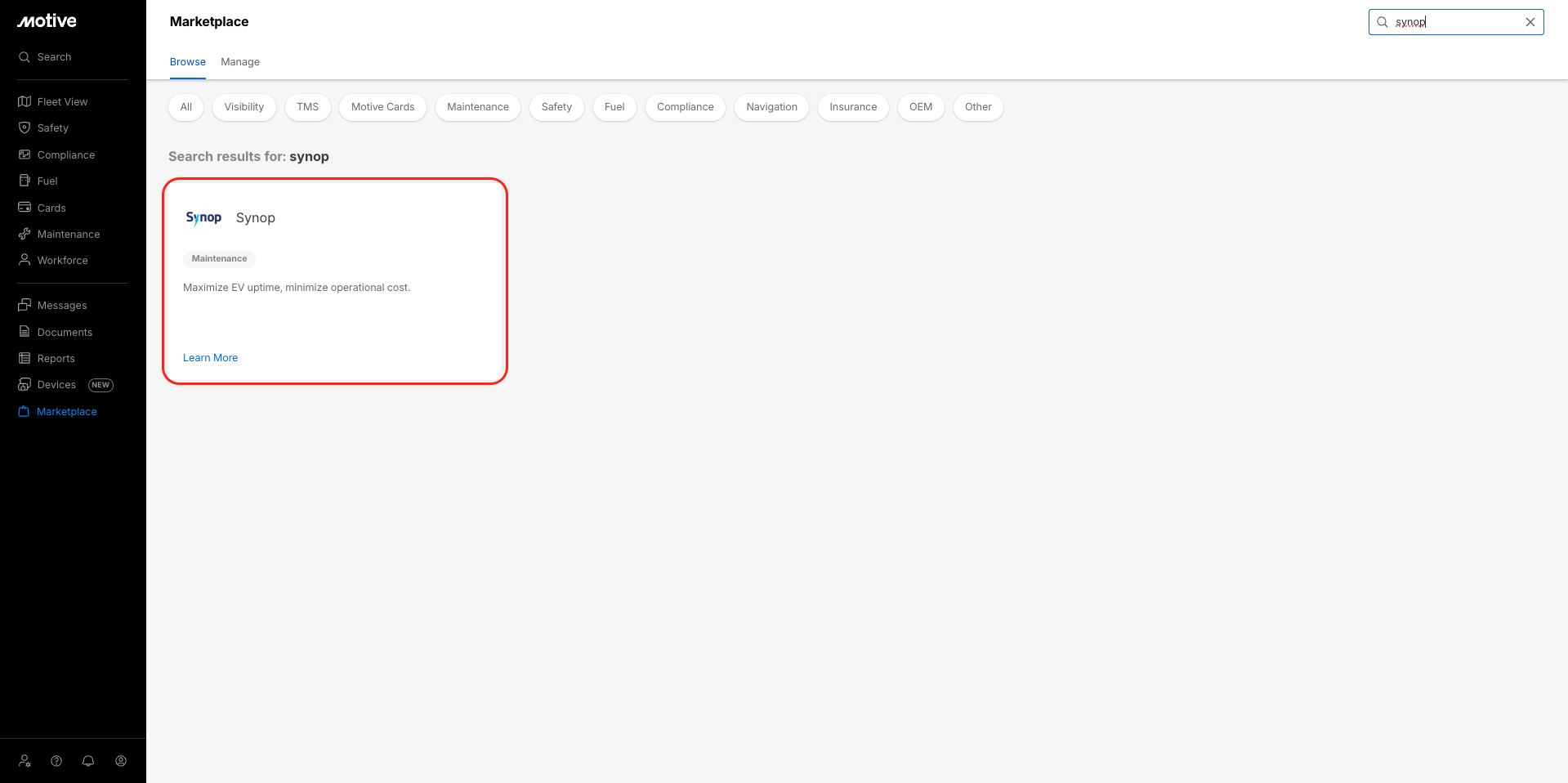The image size is (1568, 783).
Task: Select the OEM filter chip
Action: pos(921,107)
